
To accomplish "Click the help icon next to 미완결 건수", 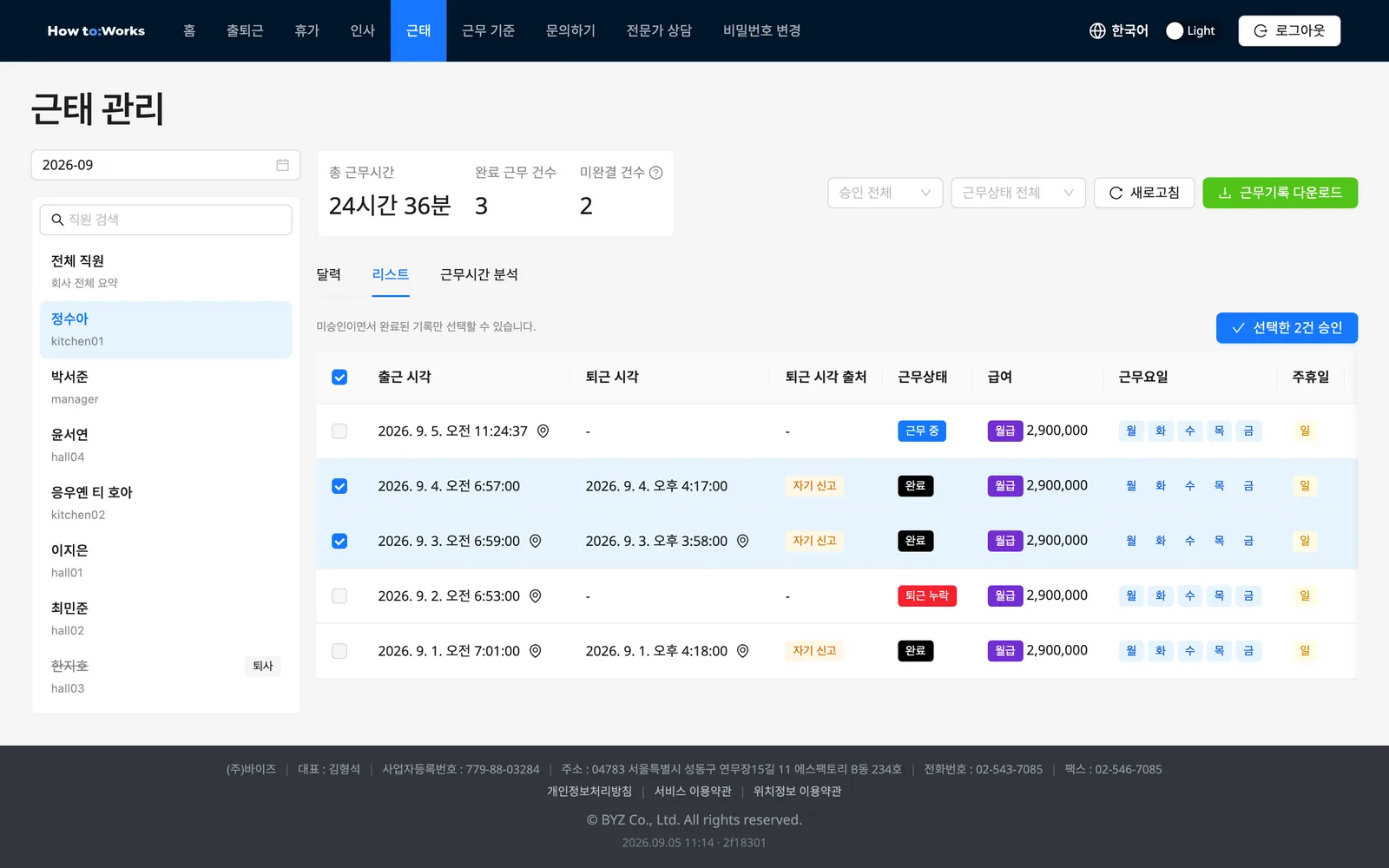I will 656,173.
